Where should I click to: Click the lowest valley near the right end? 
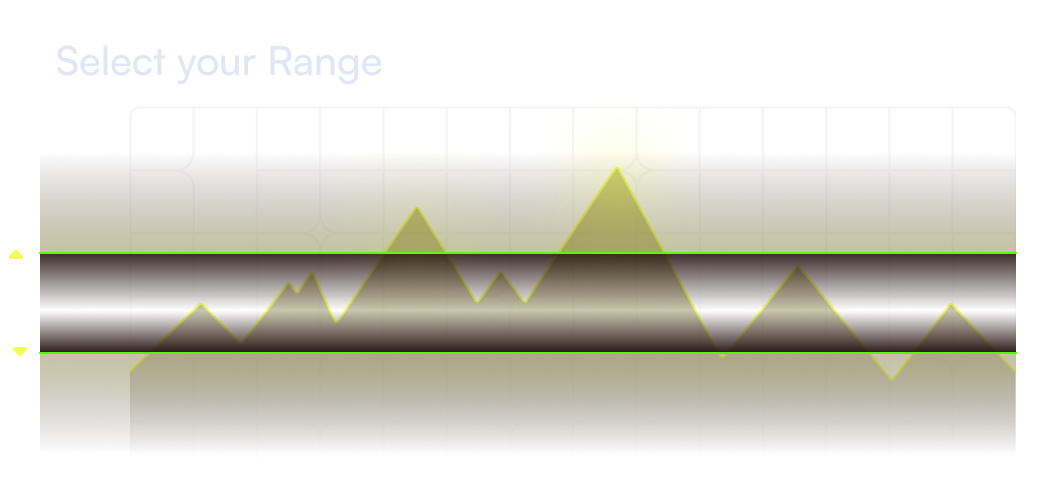pyautogui.click(x=892, y=380)
